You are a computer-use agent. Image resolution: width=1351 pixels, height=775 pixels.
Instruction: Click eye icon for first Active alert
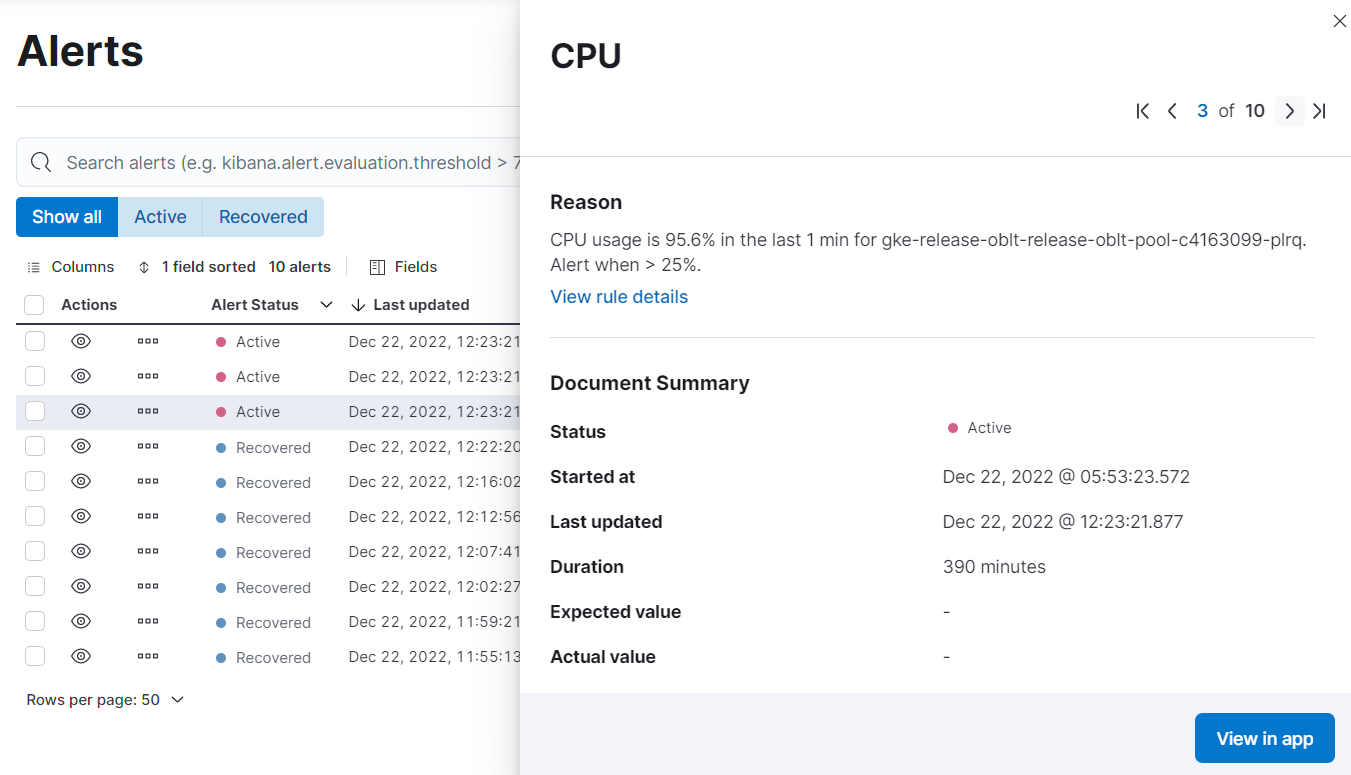81,342
